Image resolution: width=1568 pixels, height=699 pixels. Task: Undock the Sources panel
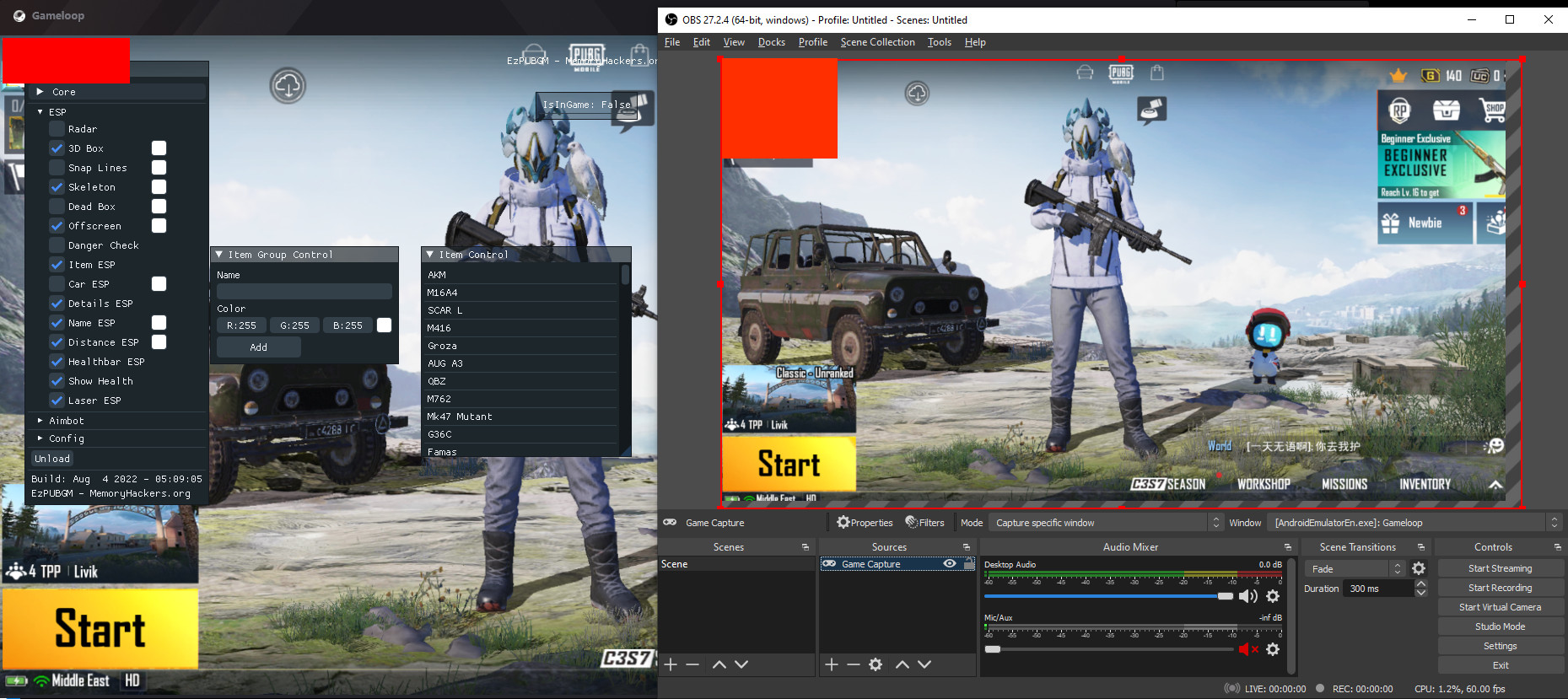tap(967, 547)
